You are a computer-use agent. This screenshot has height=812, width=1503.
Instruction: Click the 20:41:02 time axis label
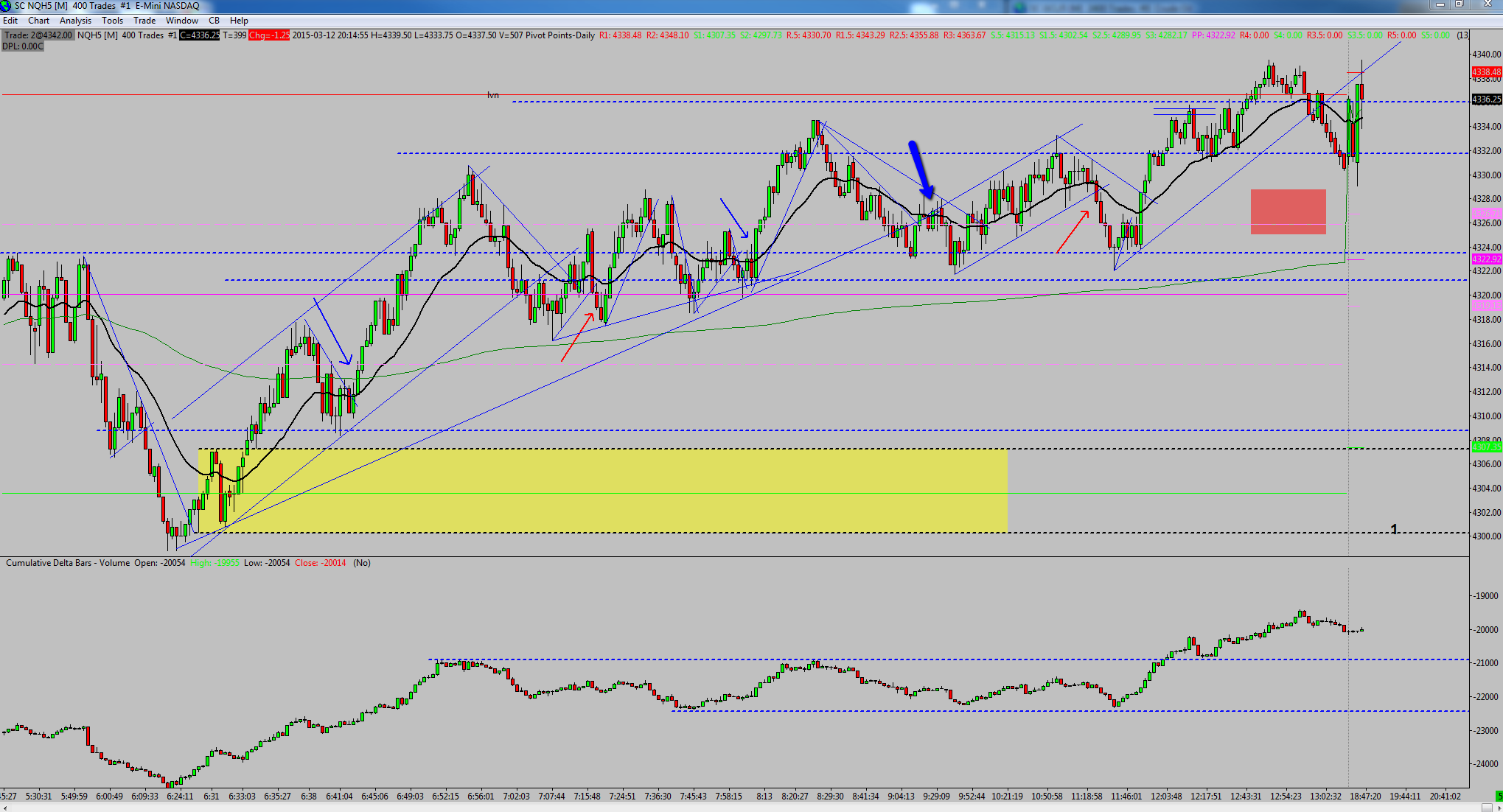tap(1445, 797)
